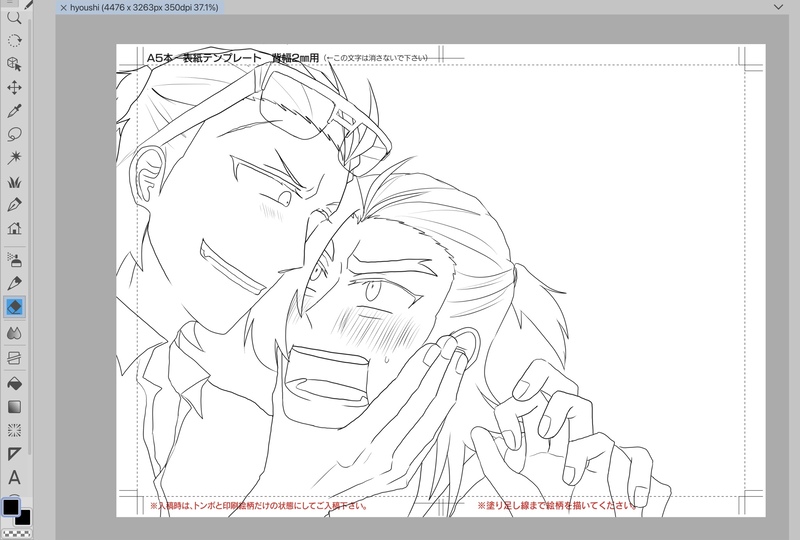This screenshot has height=540, width=800.
Task: Select the Eyedropper tool
Action: (x=14, y=111)
